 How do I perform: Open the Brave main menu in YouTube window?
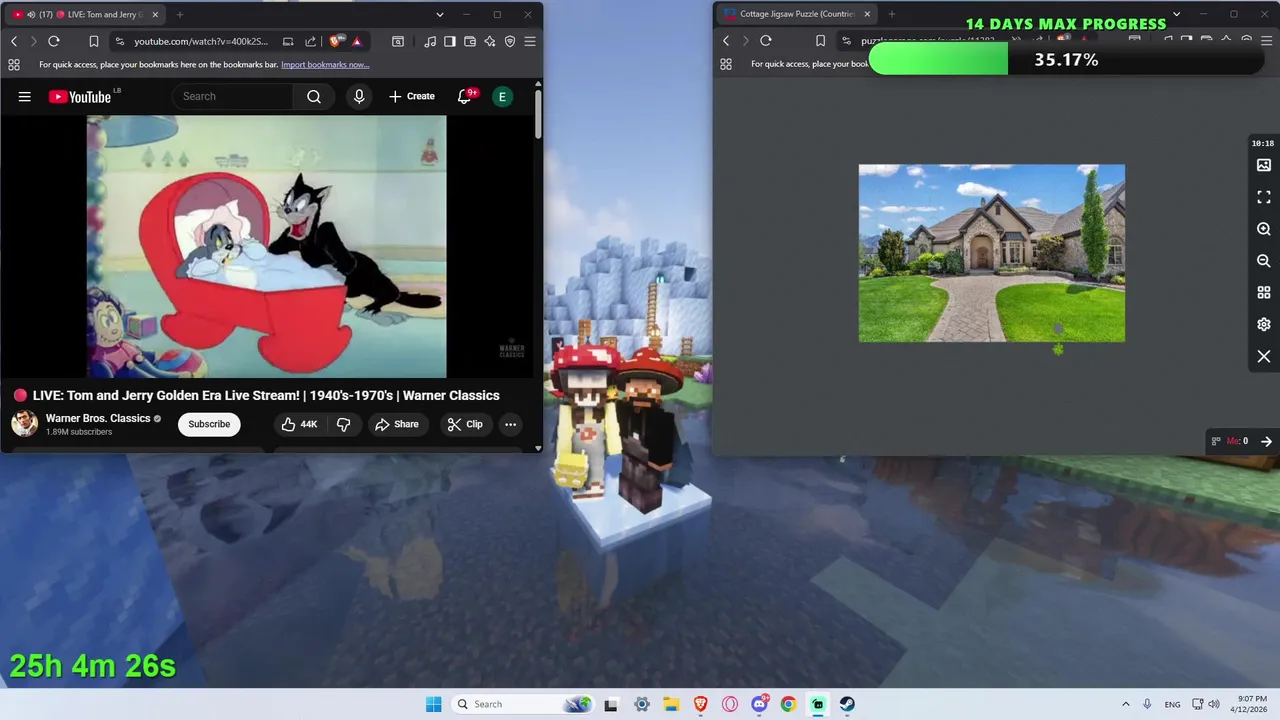coord(530,41)
